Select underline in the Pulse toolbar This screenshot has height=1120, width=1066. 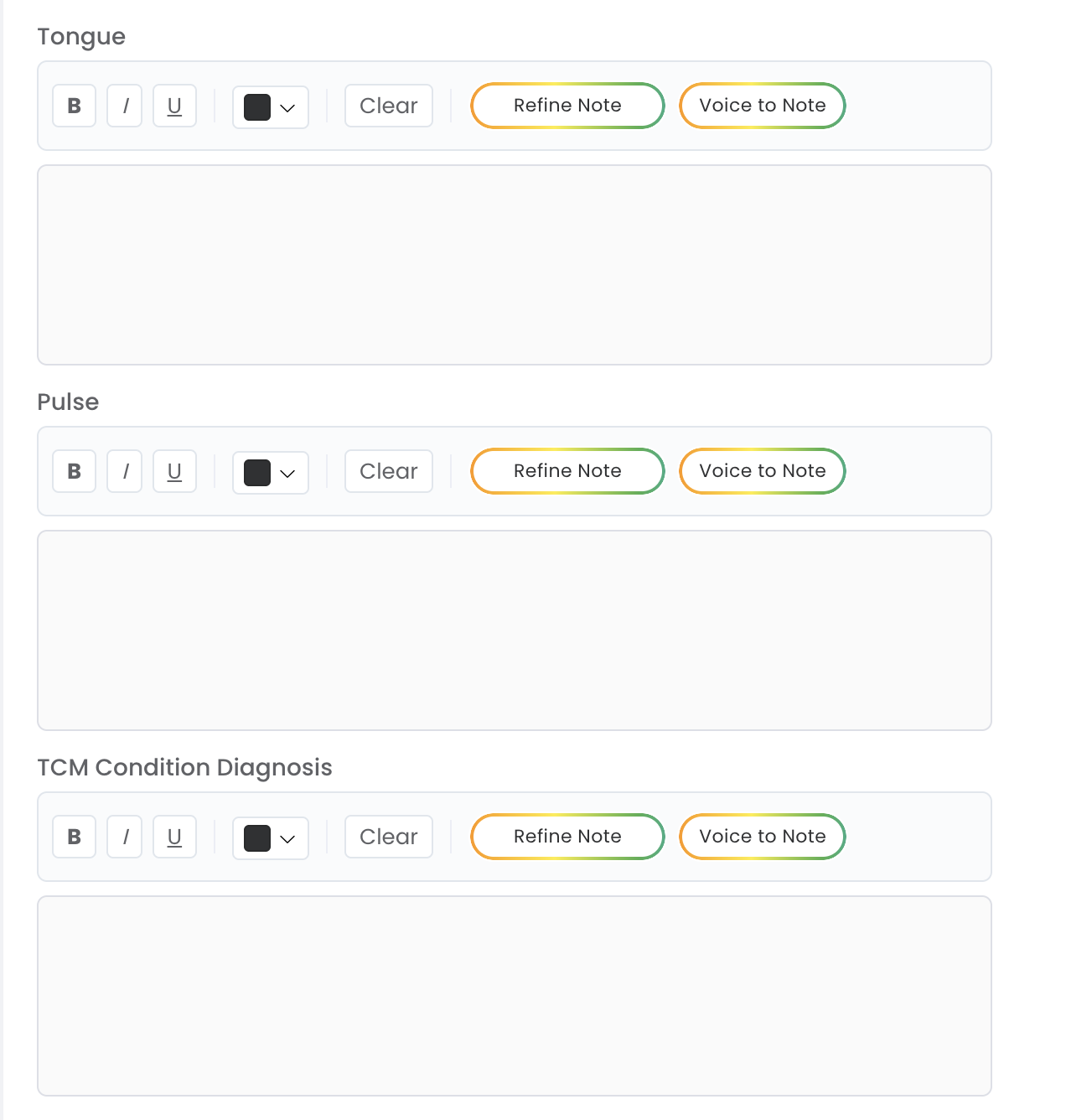tap(174, 471)
